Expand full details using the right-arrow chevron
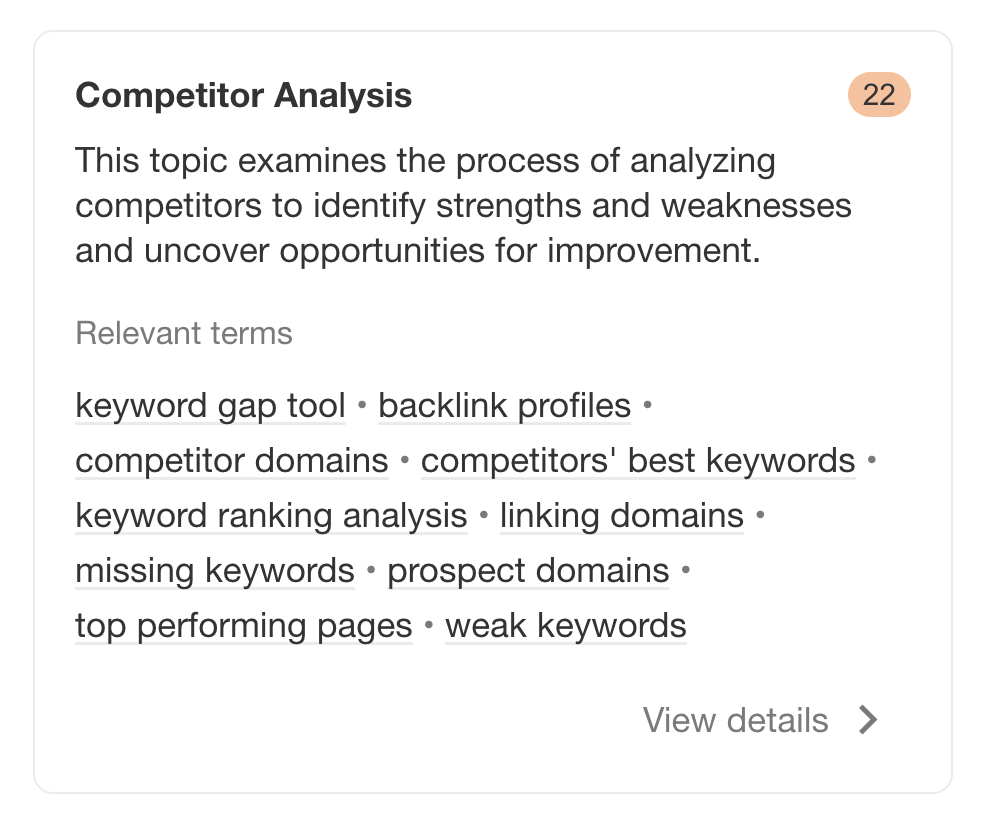 click(x=866, y=719)
